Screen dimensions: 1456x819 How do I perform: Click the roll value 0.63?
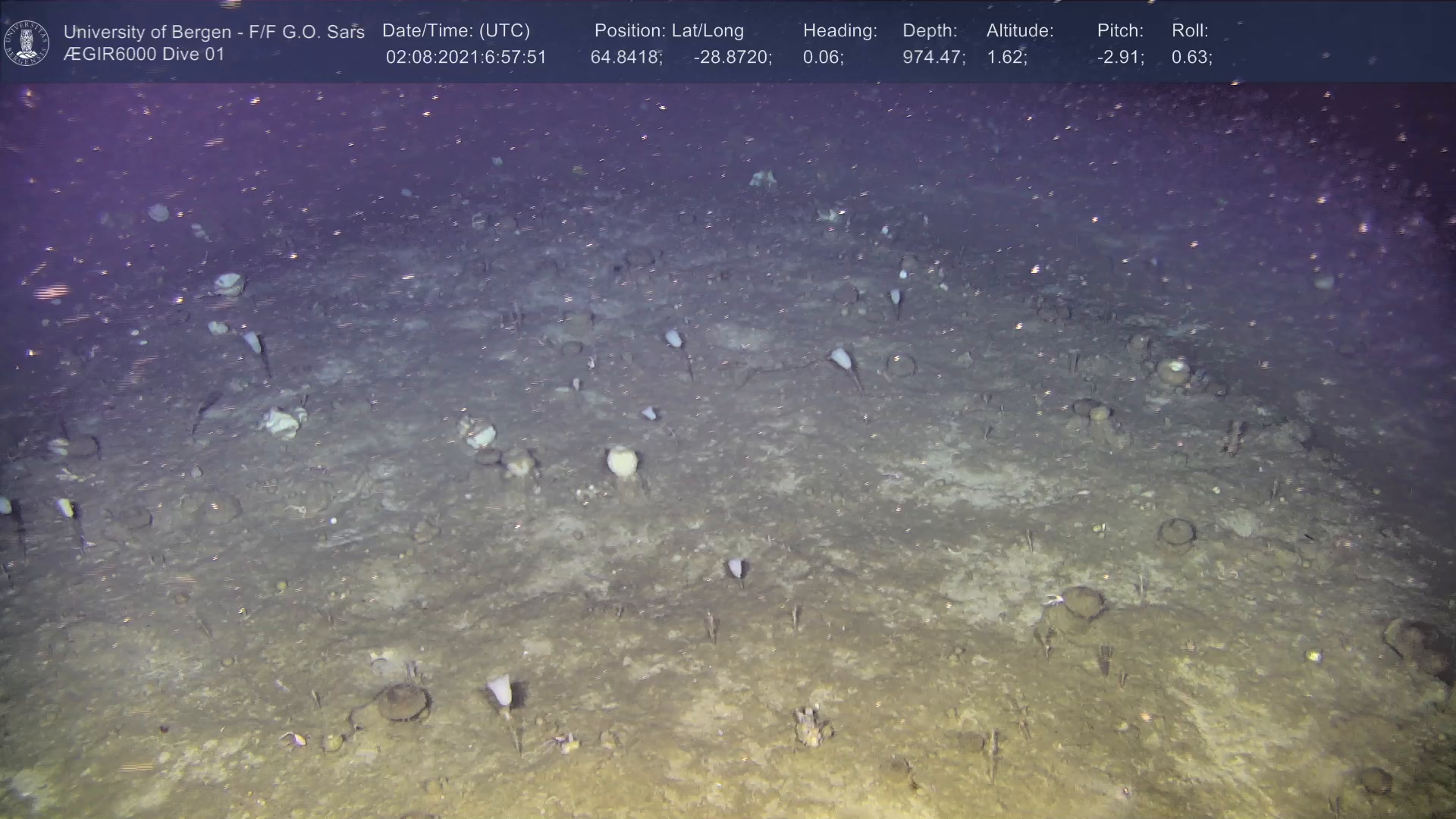(1191, 58)
